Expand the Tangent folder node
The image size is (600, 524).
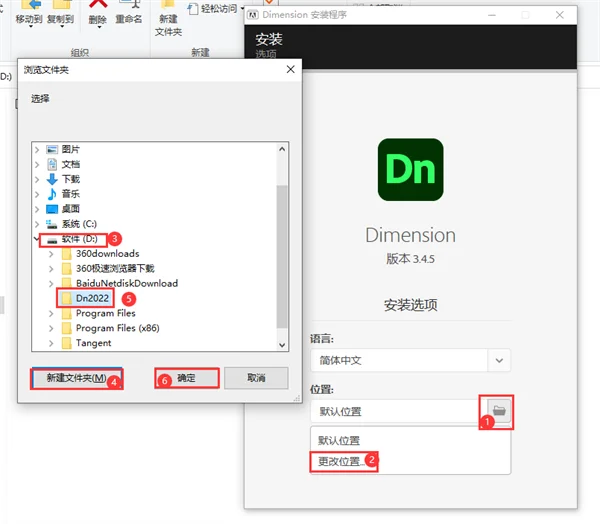tap(51, 343)
